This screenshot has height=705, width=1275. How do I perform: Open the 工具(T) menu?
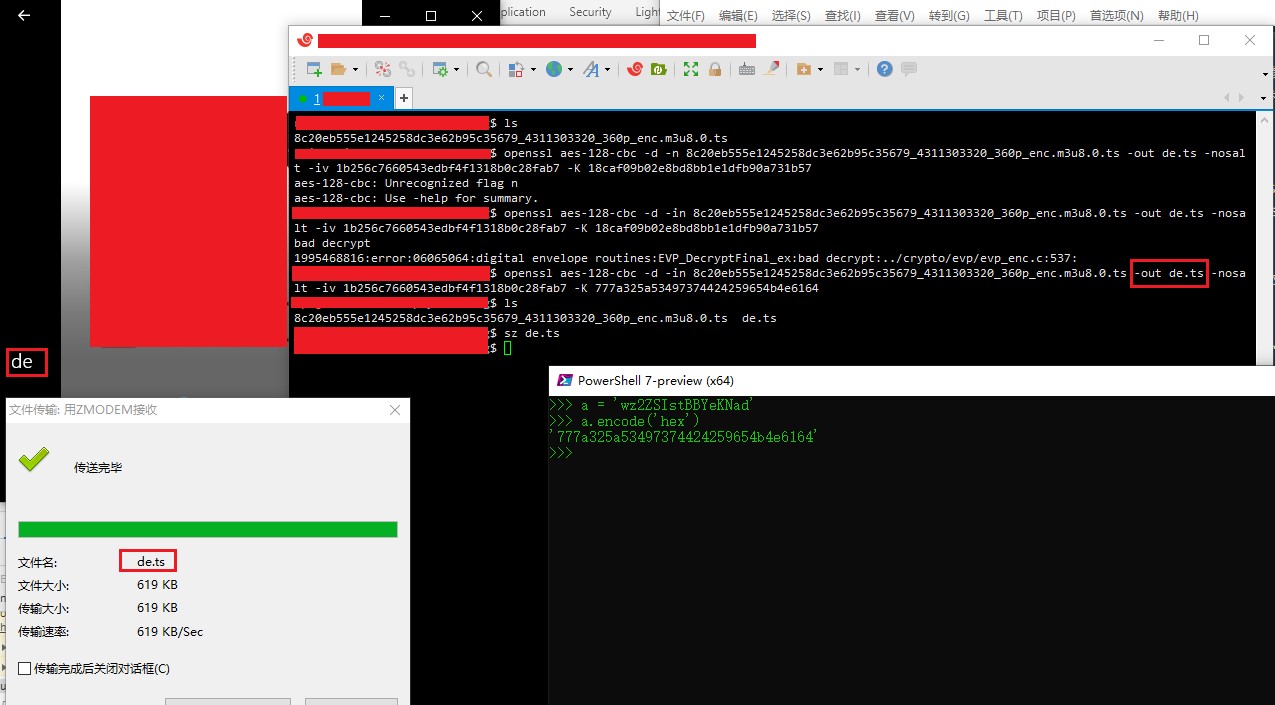(1003, 16)
